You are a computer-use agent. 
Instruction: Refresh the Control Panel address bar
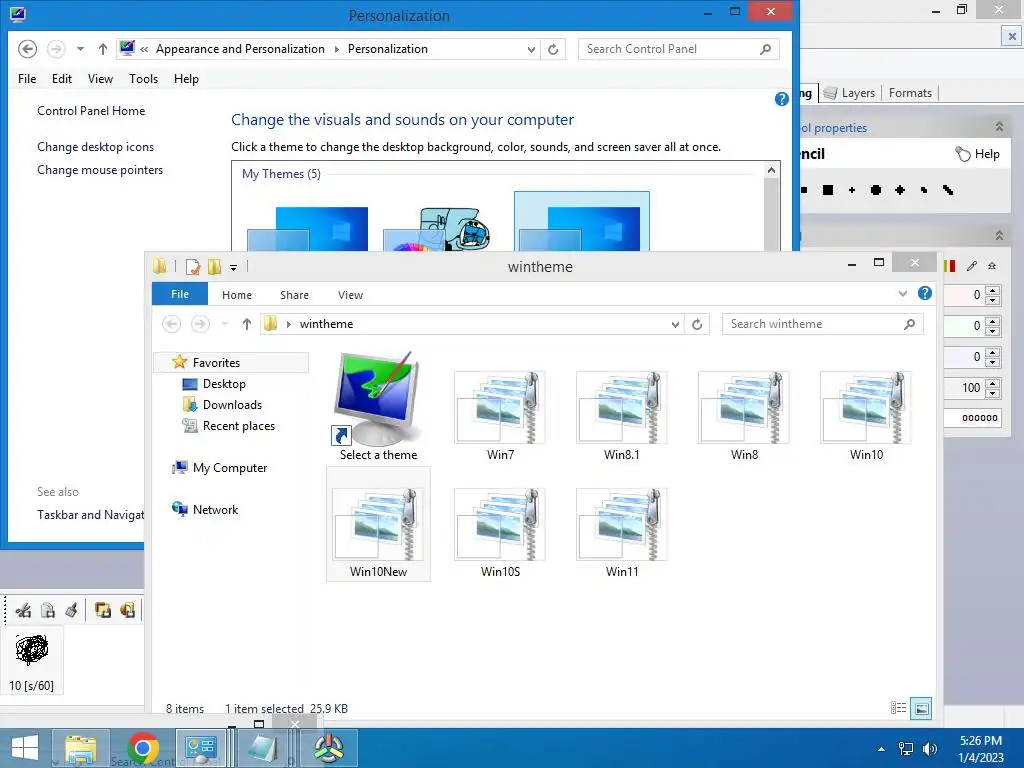click(x=552, y=49)
